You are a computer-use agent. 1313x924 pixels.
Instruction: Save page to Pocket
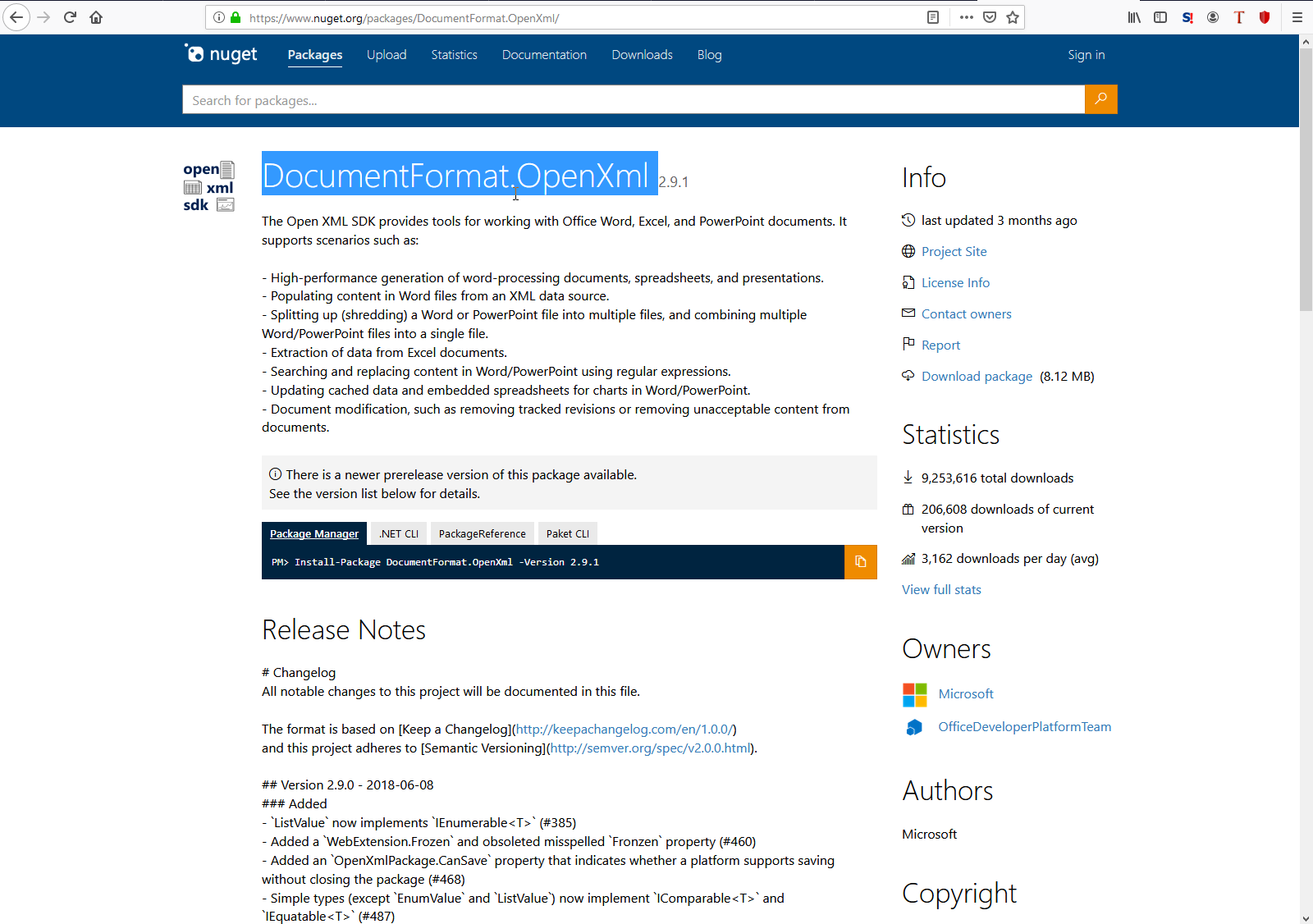pyautogui.click(x=990, y=17)
